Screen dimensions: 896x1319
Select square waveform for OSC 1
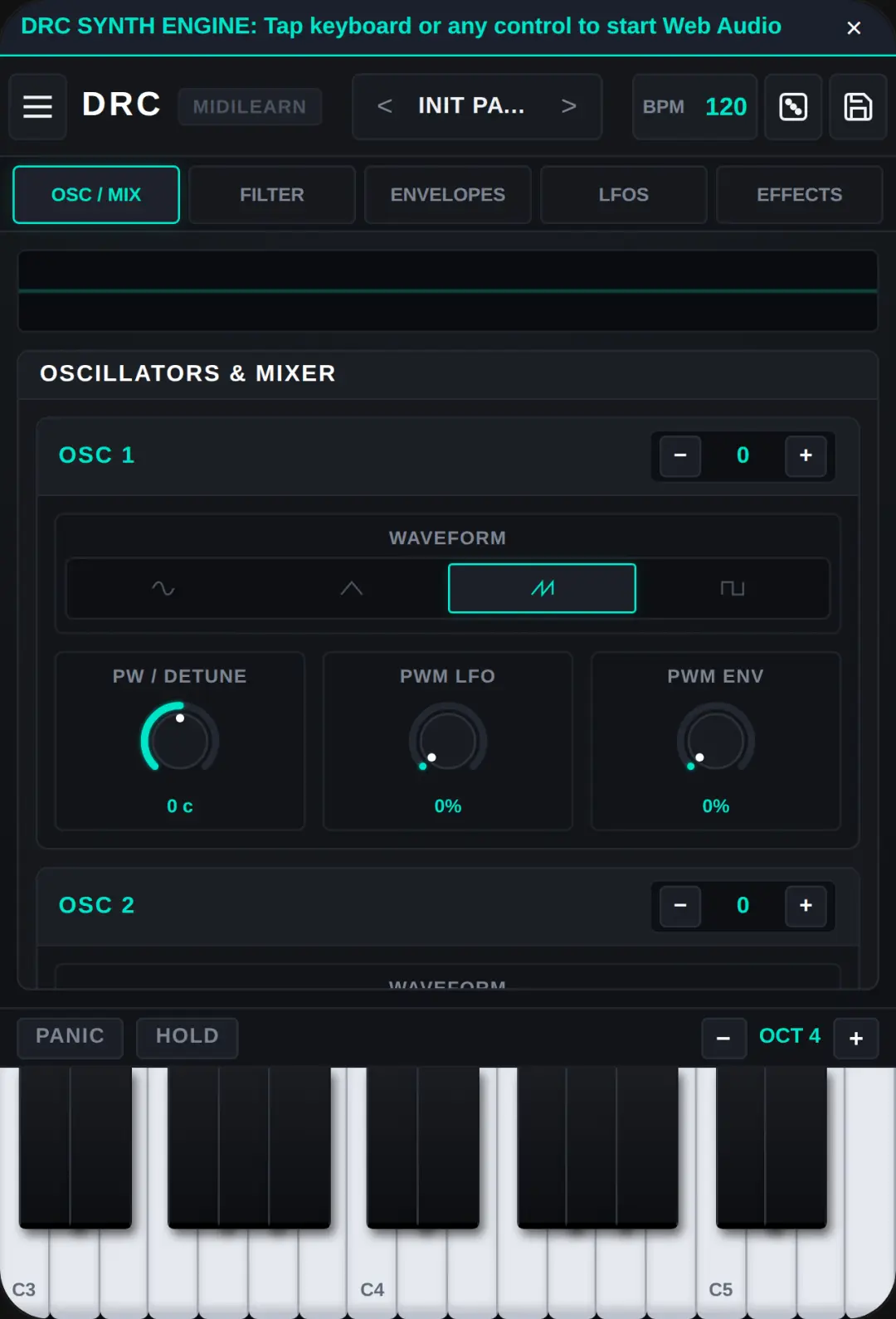(x=732, y=588)
